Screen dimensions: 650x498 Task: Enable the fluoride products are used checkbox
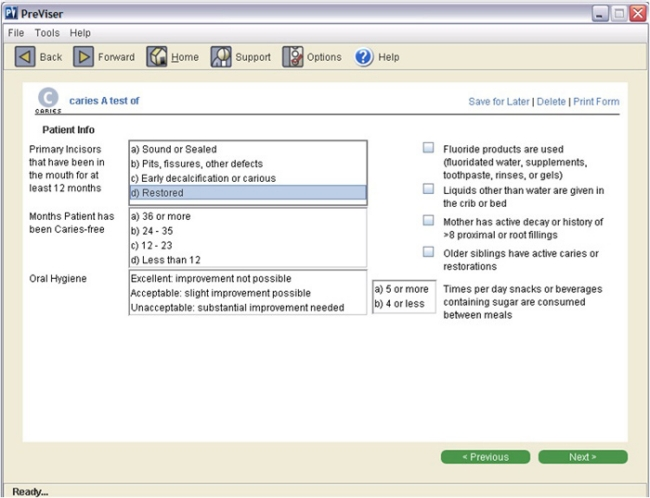pos(428,148)
